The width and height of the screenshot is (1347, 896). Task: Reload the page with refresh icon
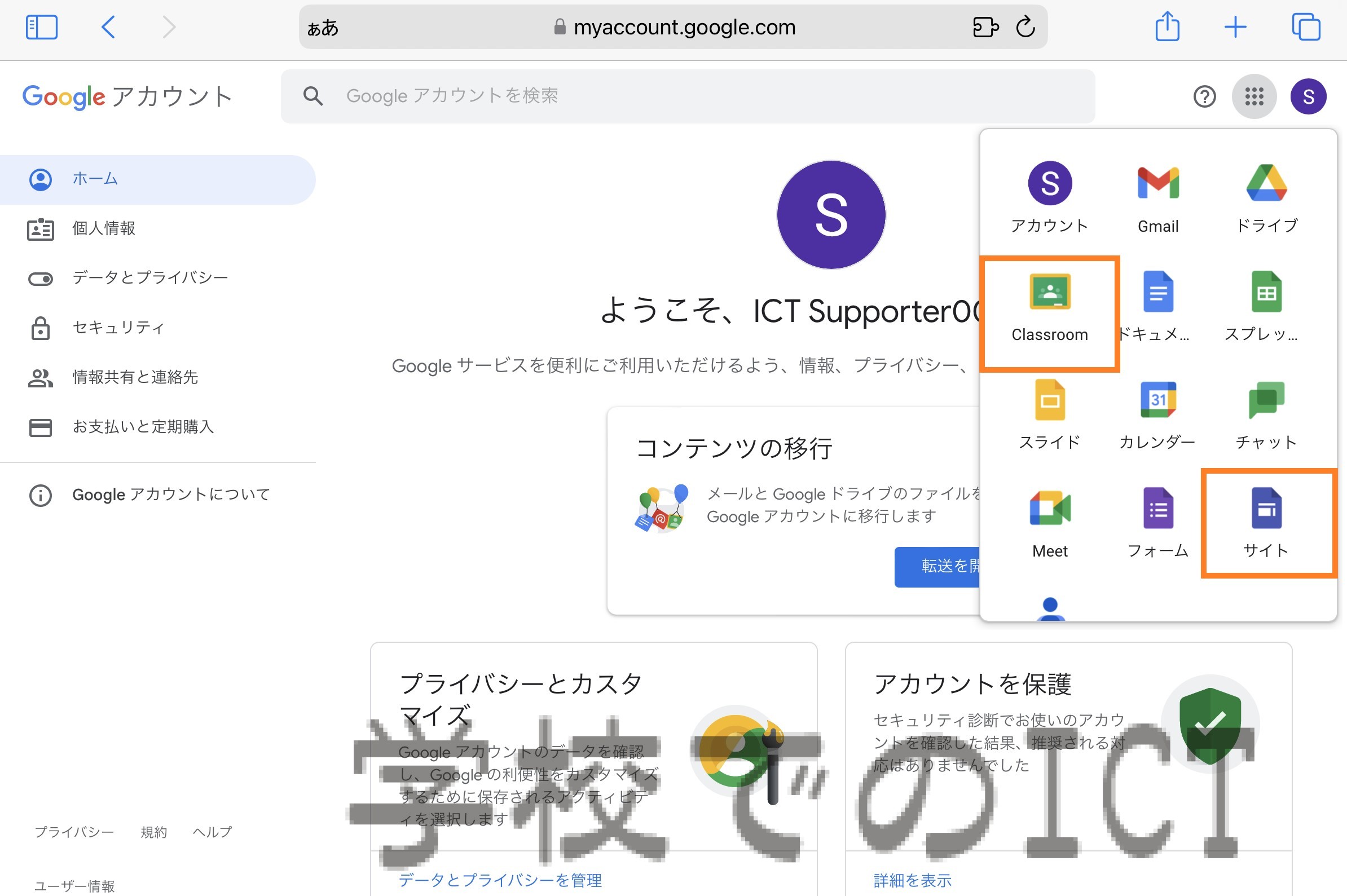click(x=1025, y=27)
